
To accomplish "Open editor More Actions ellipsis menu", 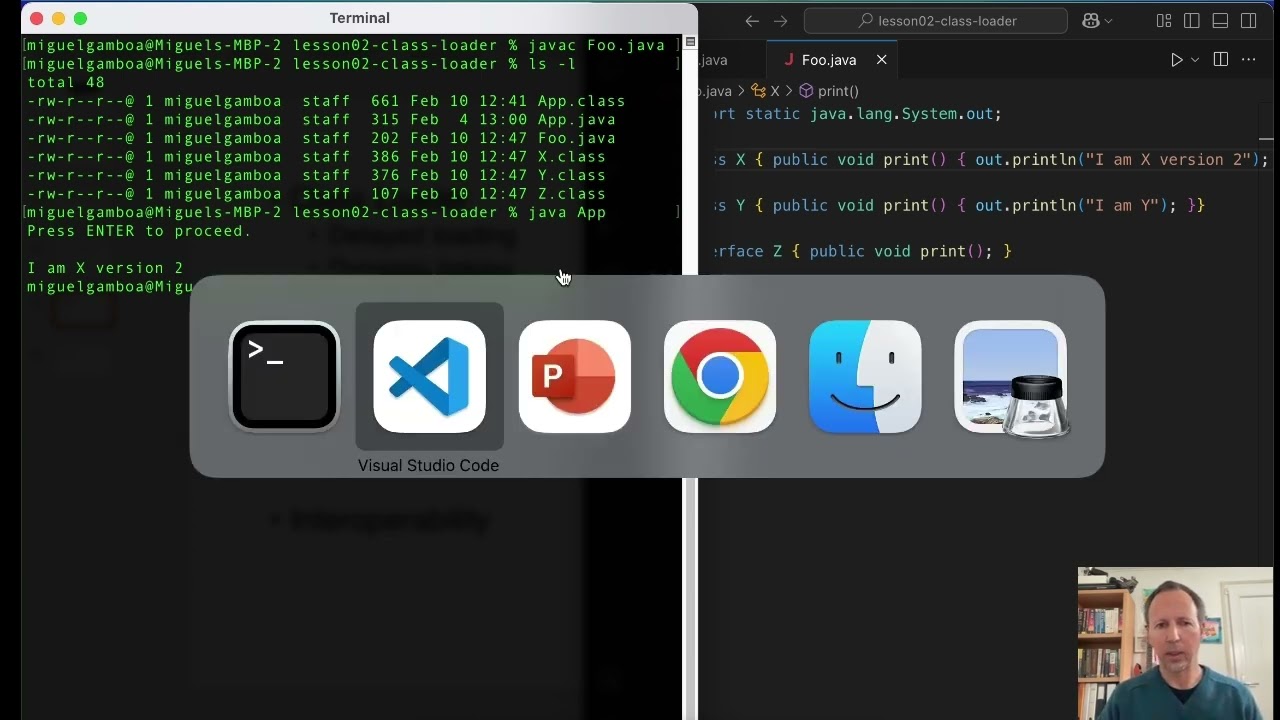I will coord(1249,60).
